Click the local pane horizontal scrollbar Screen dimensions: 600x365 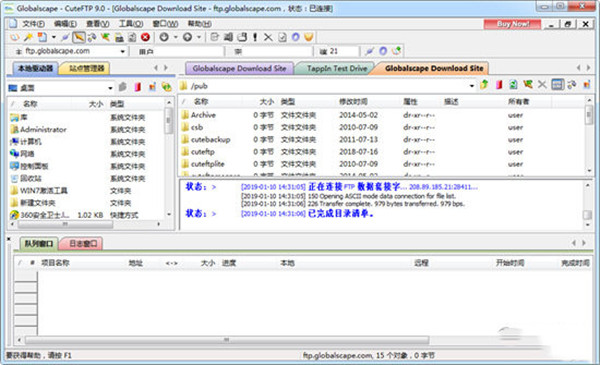[65, 224]
